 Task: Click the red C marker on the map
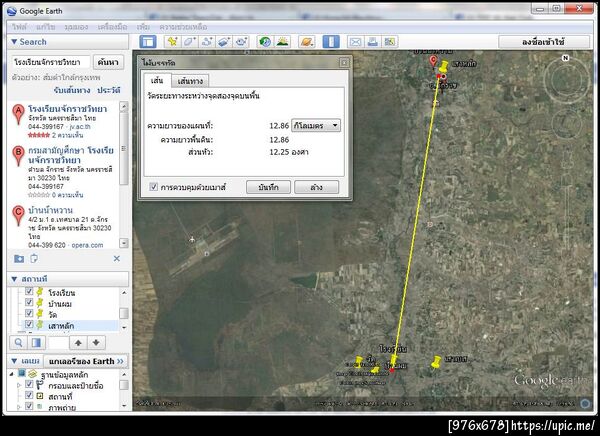click(x=433, y=61)
